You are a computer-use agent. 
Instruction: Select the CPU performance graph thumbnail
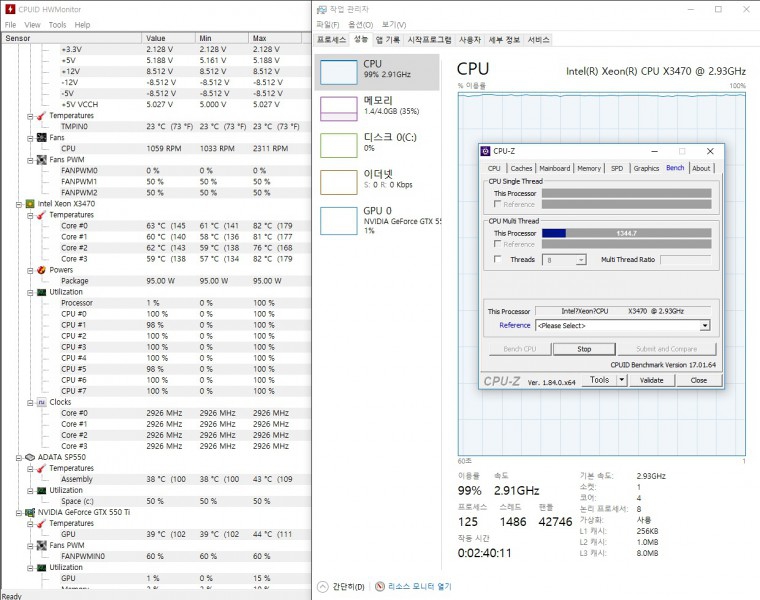coord(339,72)
